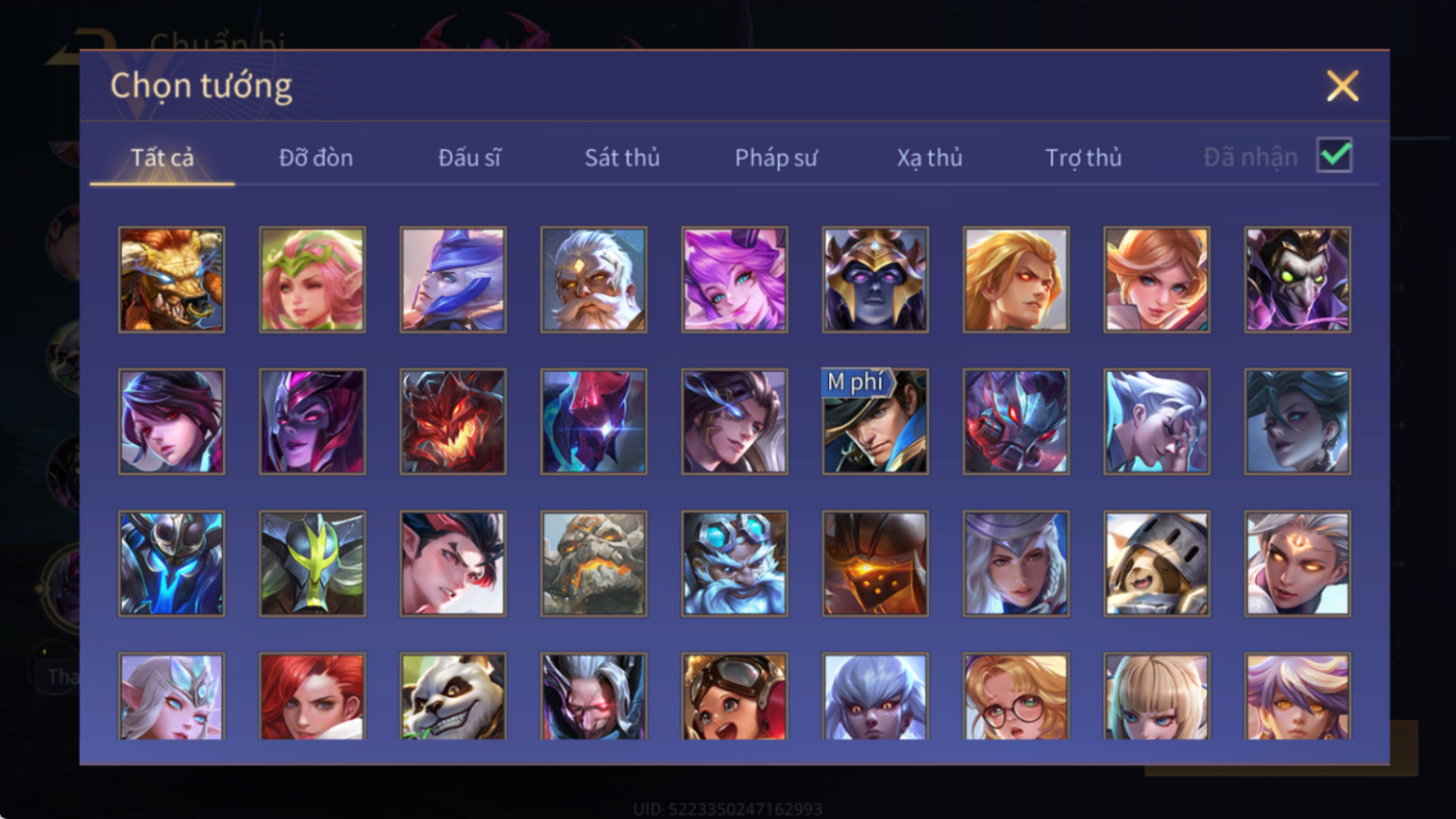This screenshot has height=819, width=1456.
Task: Choose the goggled pilot girl hero
Action: [735, 696]
